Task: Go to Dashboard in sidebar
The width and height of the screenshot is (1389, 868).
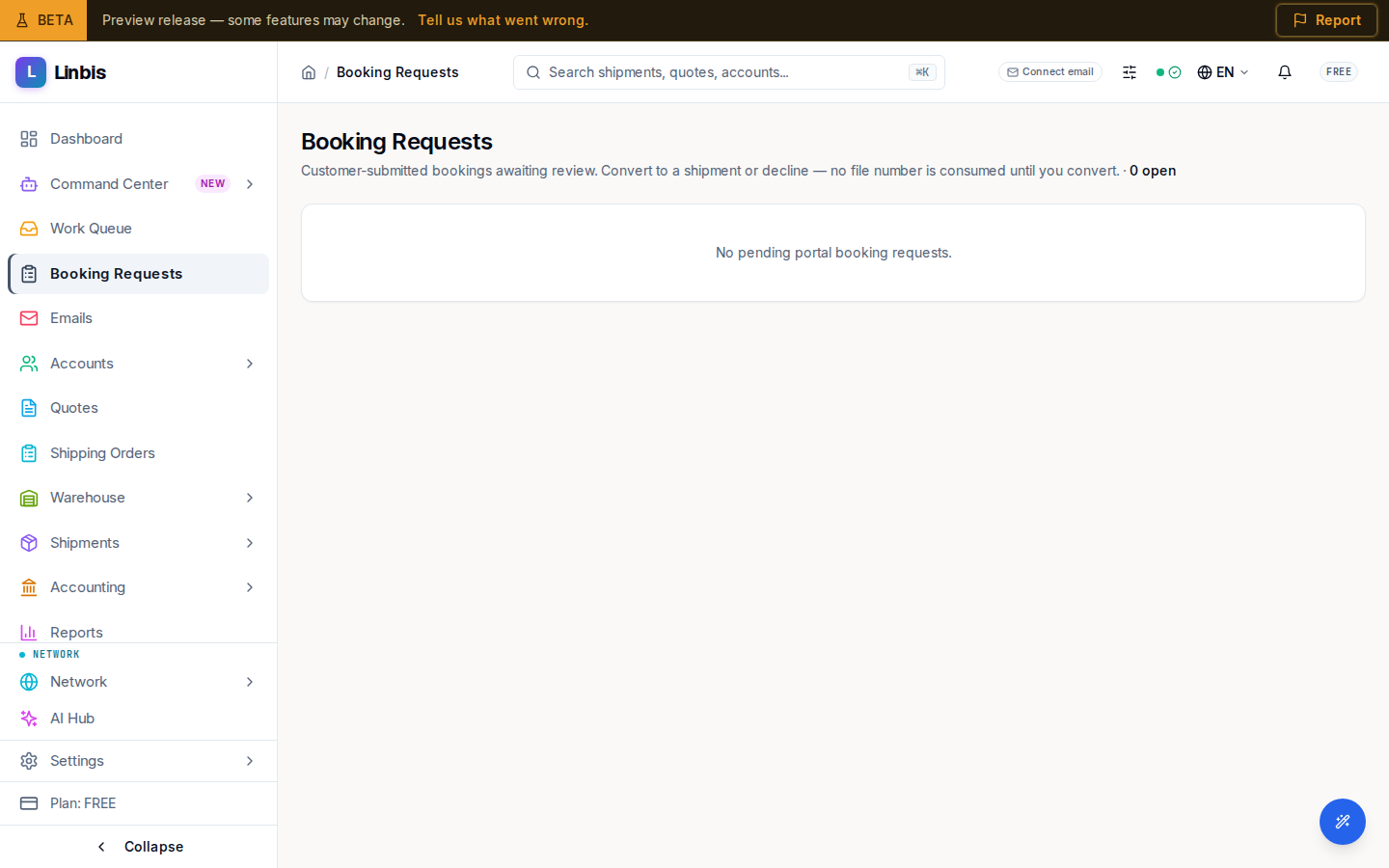Action: [138, 139]
